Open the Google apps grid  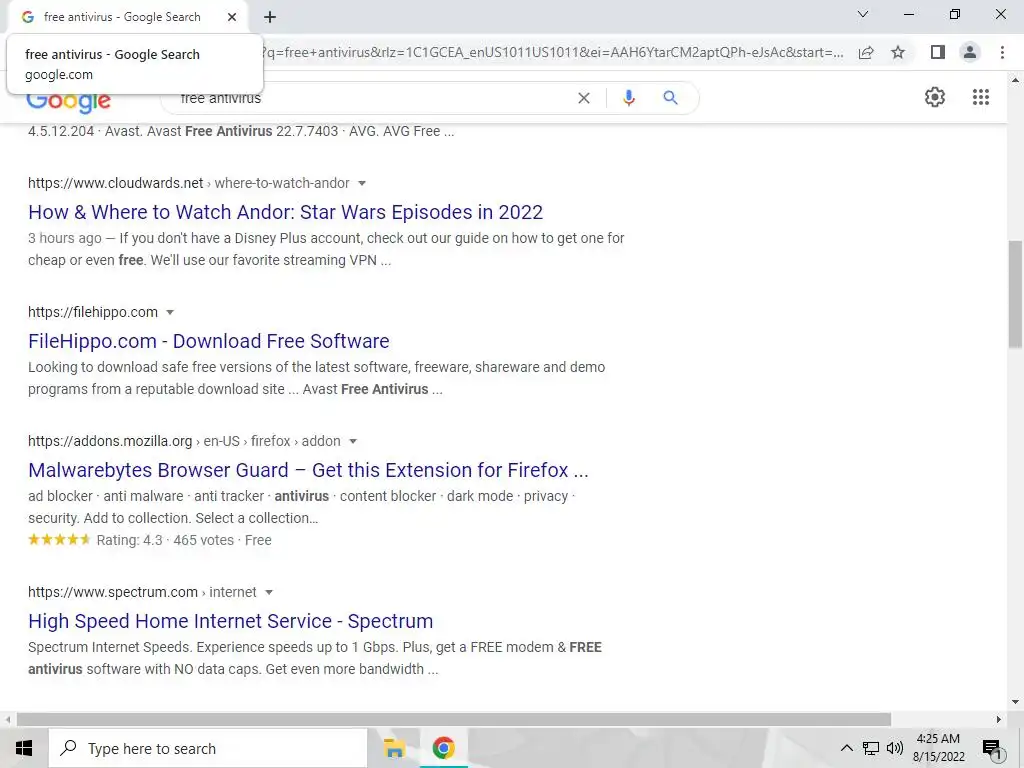[980, 97]
